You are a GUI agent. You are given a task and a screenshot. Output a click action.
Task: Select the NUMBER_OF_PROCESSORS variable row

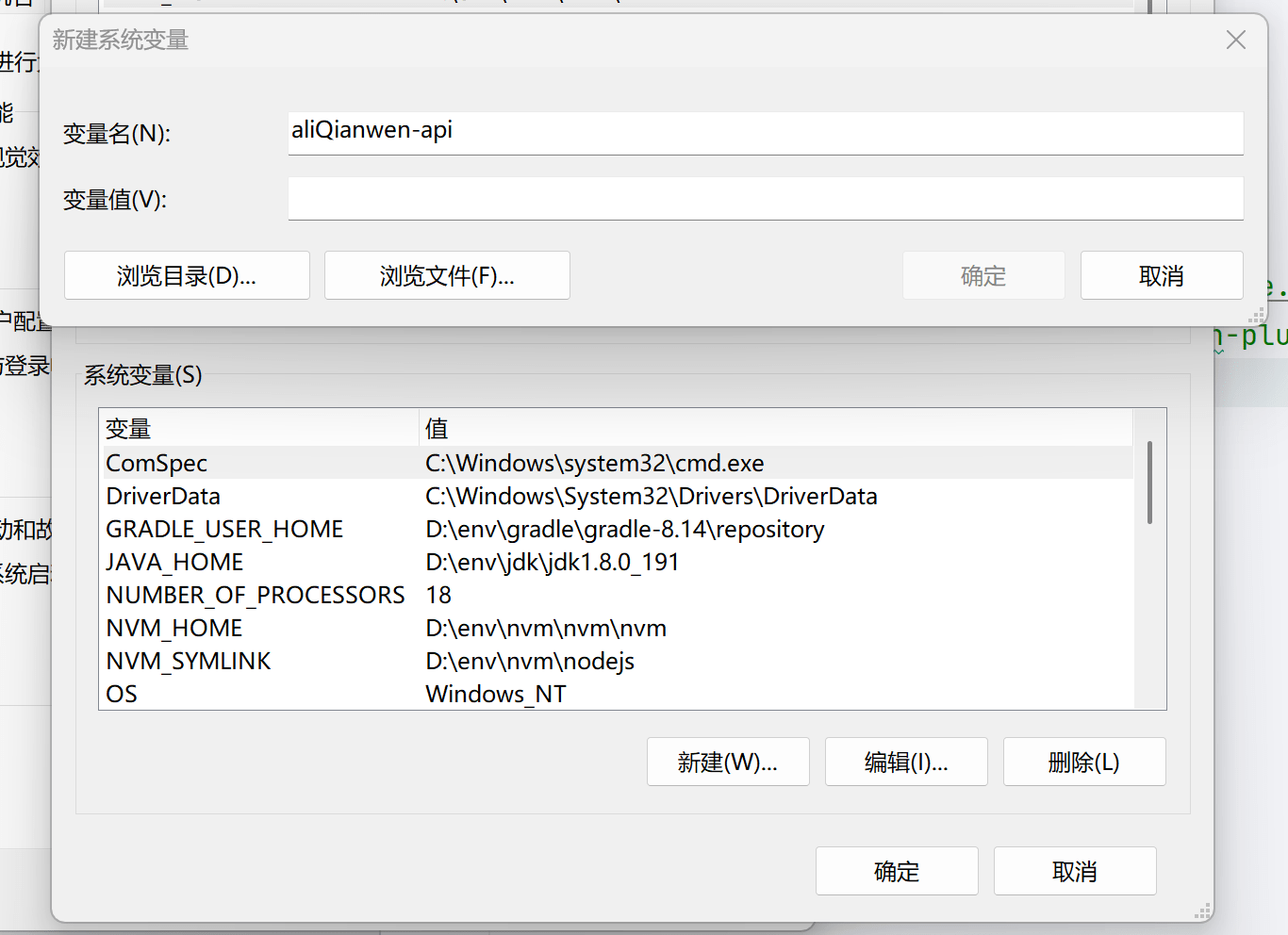pos(256,595)
